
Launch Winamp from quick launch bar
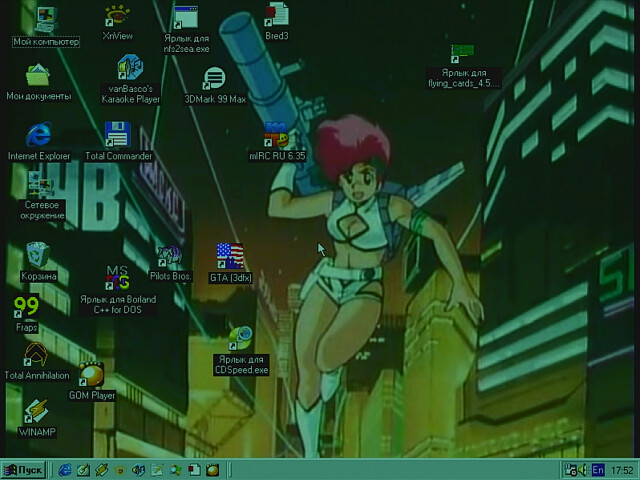[101, 470]
